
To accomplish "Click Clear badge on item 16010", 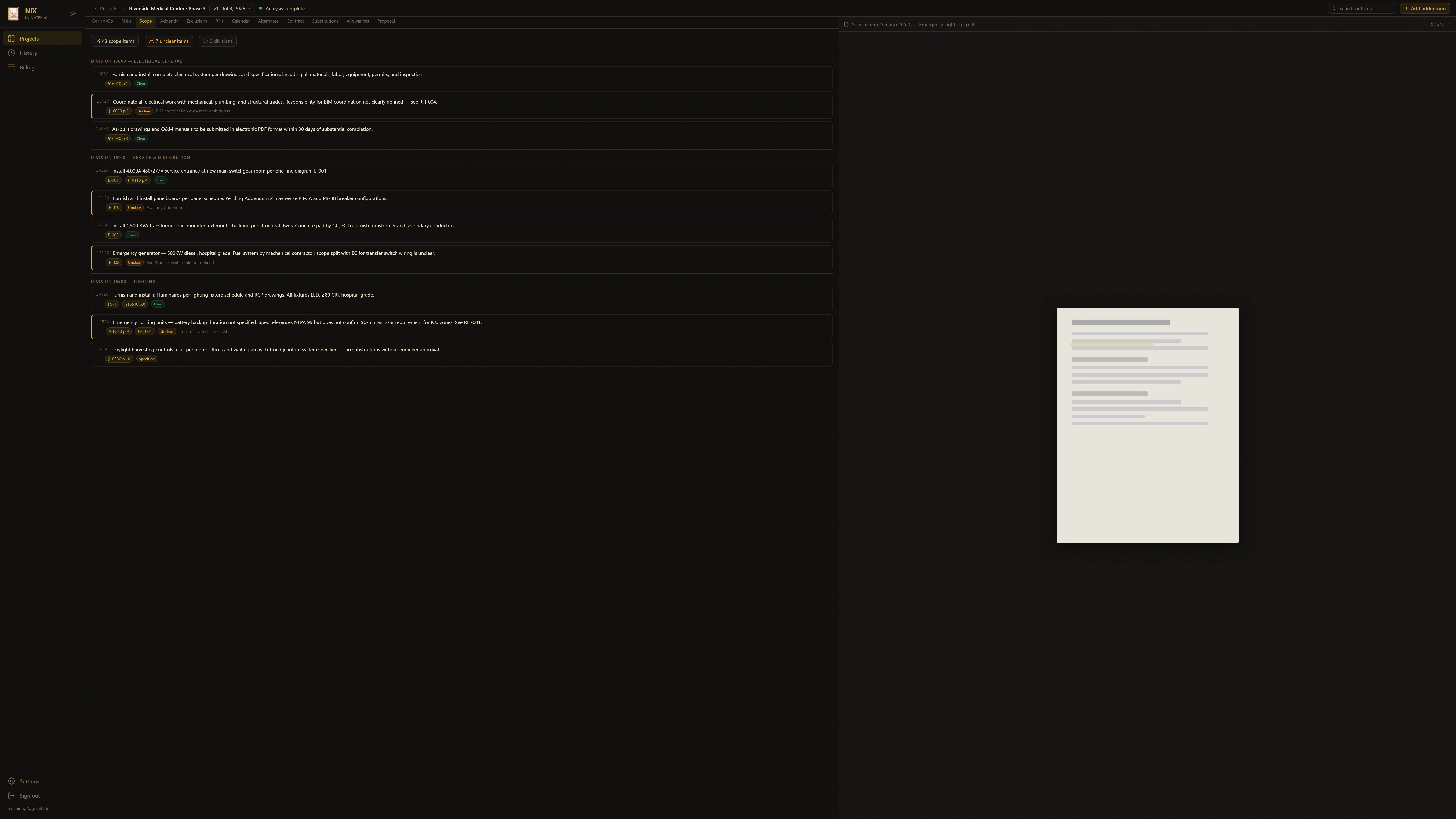I will (141, 84).
